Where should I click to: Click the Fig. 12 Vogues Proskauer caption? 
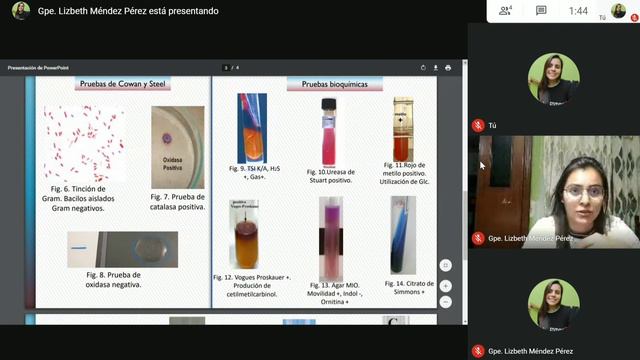point(252,285)
